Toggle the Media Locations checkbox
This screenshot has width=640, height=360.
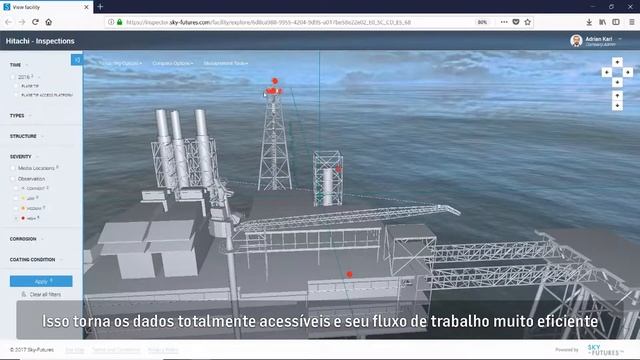13,168
